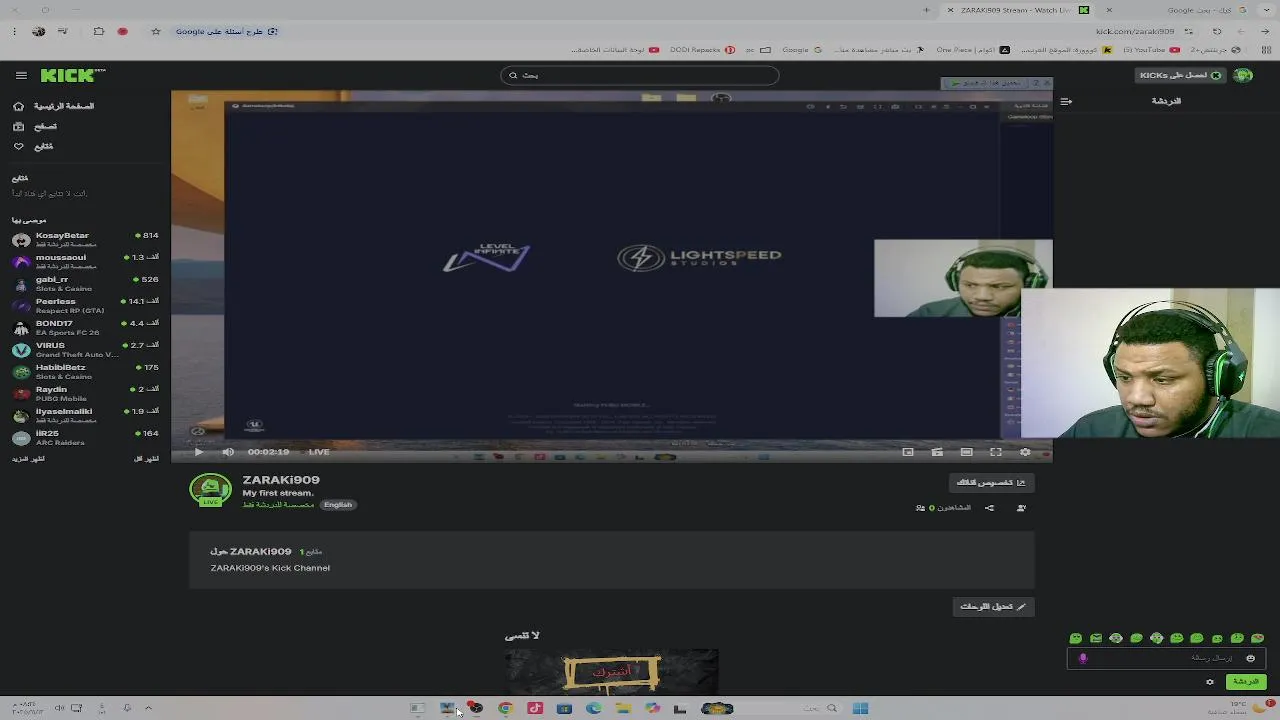Click the Kick search field
Screen dimensions: 1280x720
coord(640,75)
